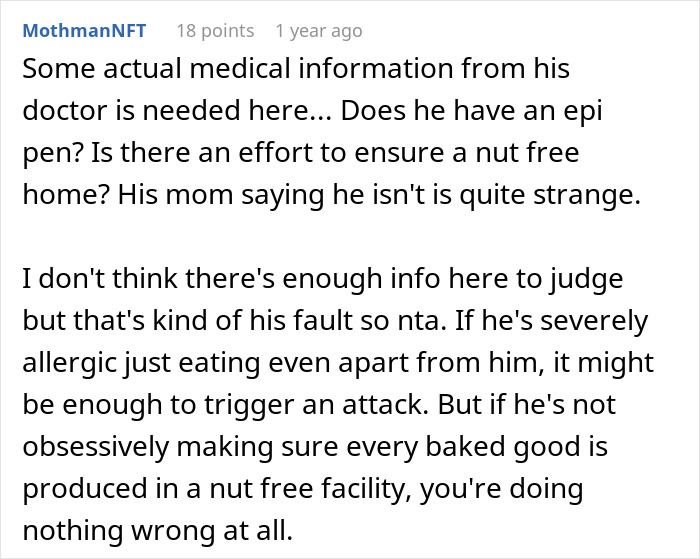Click the 1 year ago timestamp
The width and height of the screenshot is (700, 559).
point(319,31)
